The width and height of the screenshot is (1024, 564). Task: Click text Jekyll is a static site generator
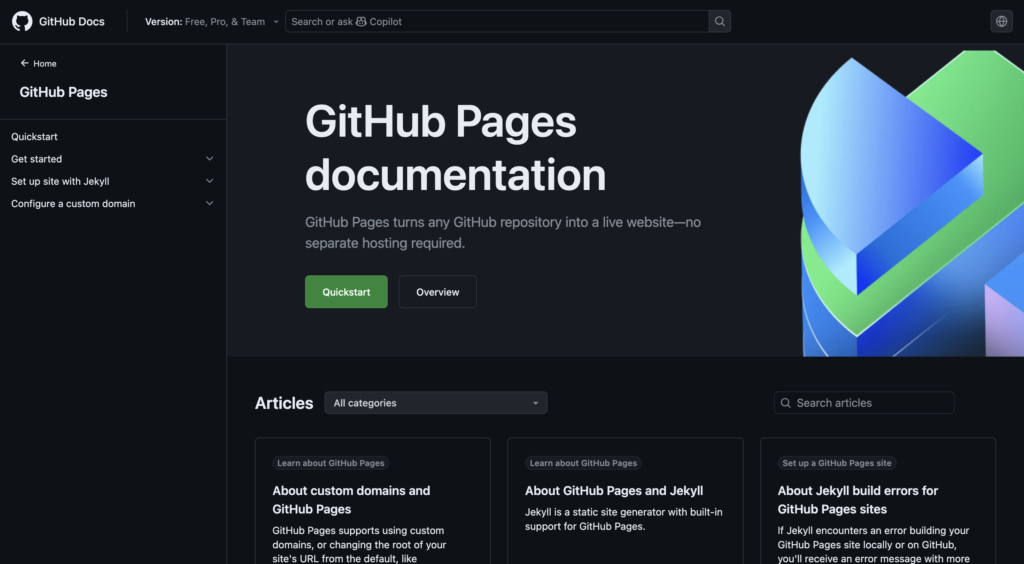tap(624, 519)
